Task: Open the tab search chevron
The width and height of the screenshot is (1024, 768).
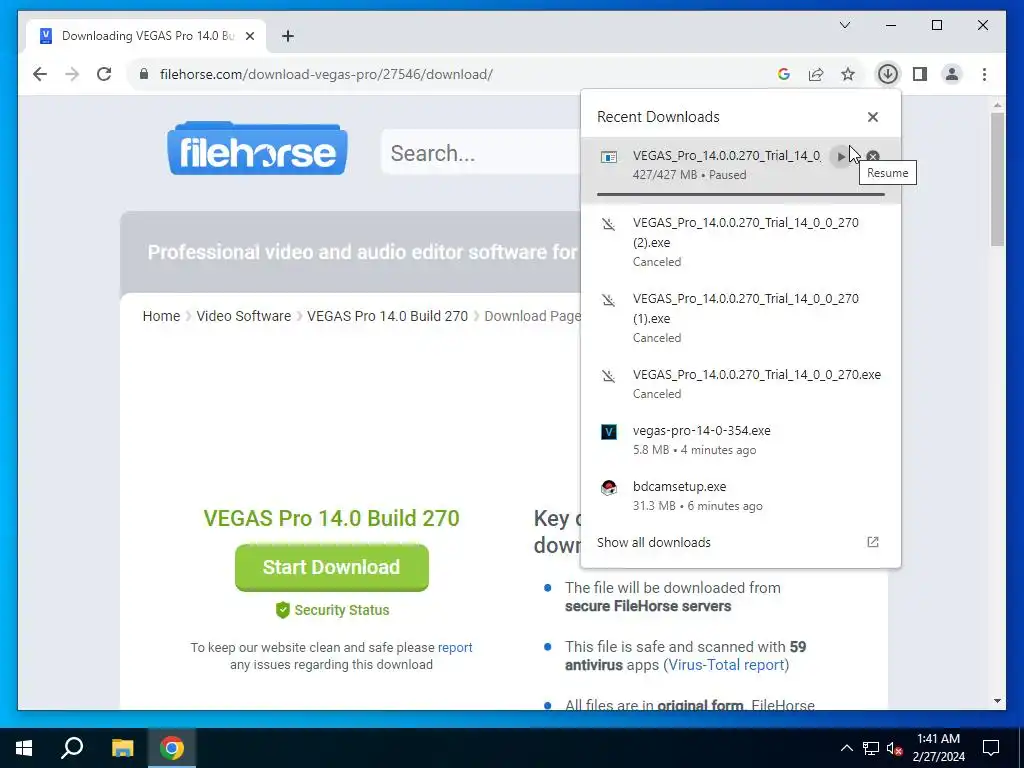Action: pos(845,25)
